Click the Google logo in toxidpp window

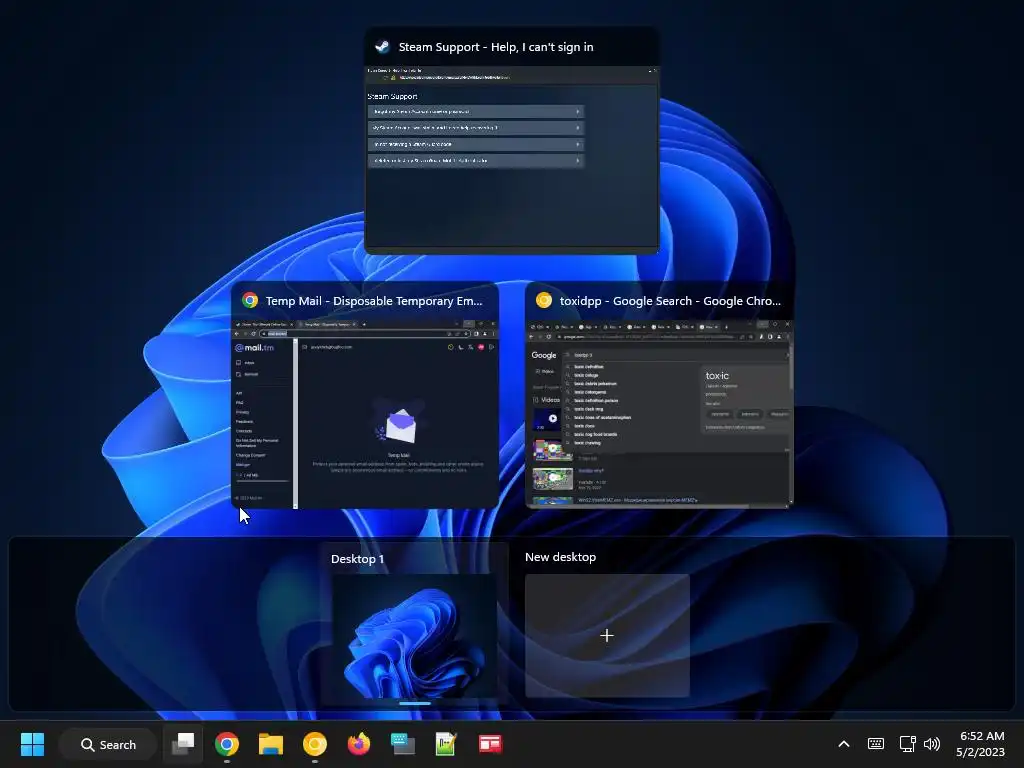pos(543,355)
